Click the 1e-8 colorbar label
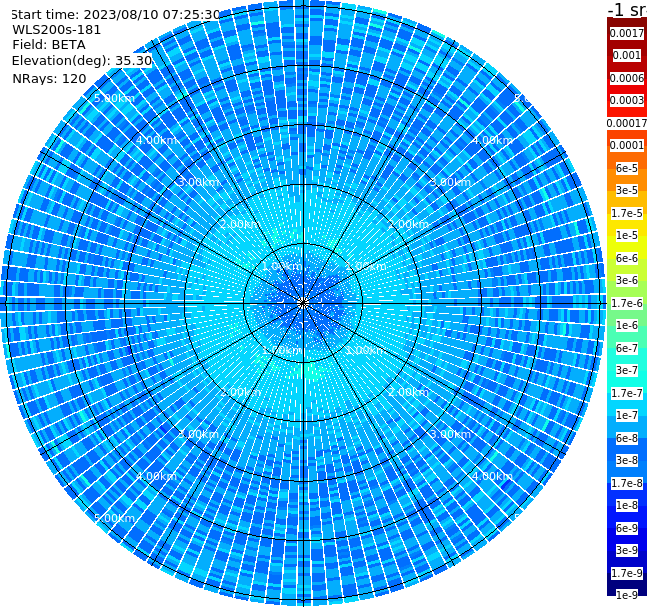Screen dimensions: 647x607 tap(627, 505)
